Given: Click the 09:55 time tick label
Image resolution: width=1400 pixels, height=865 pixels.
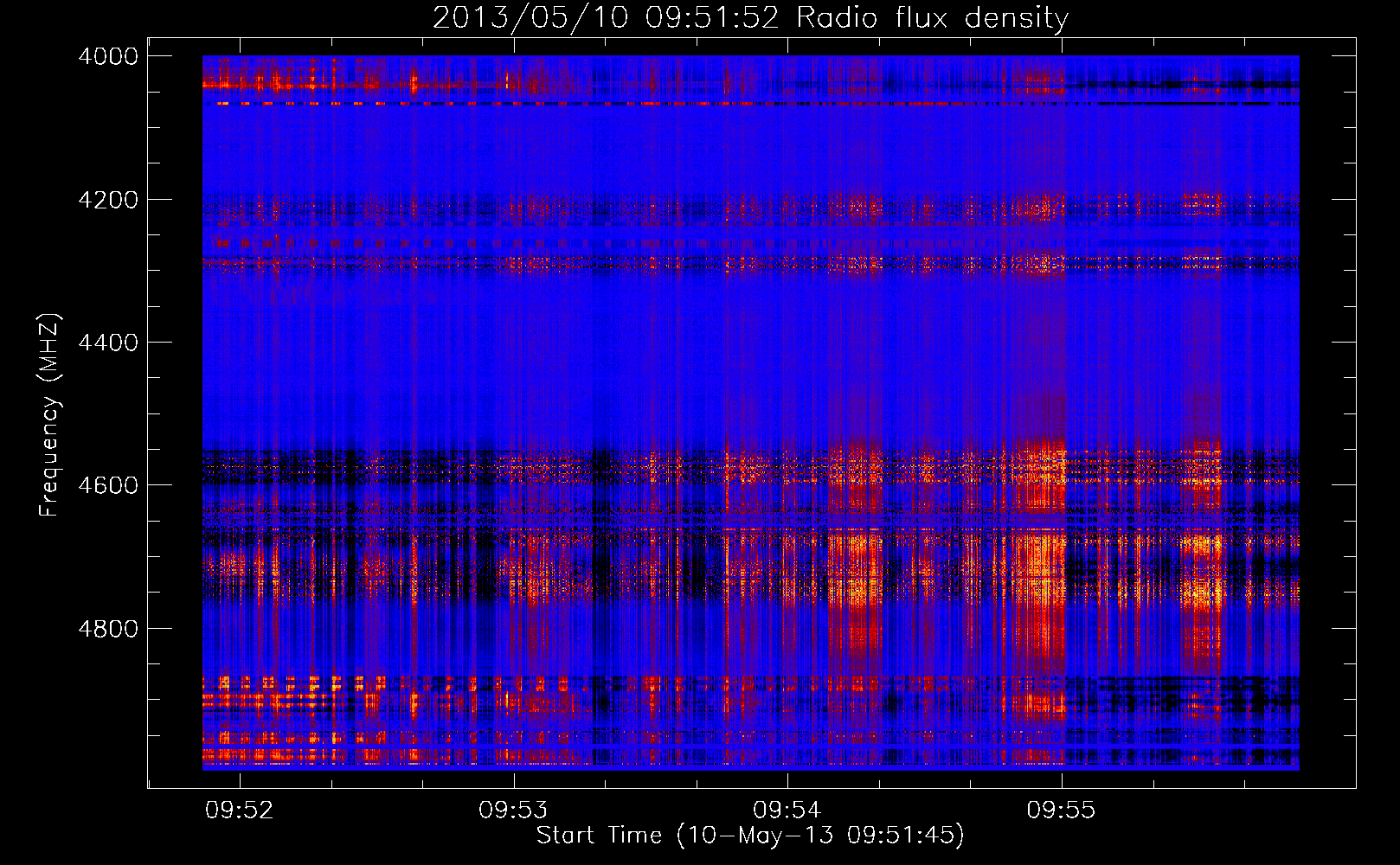Looking at the screenshot, I should 1062,810.
